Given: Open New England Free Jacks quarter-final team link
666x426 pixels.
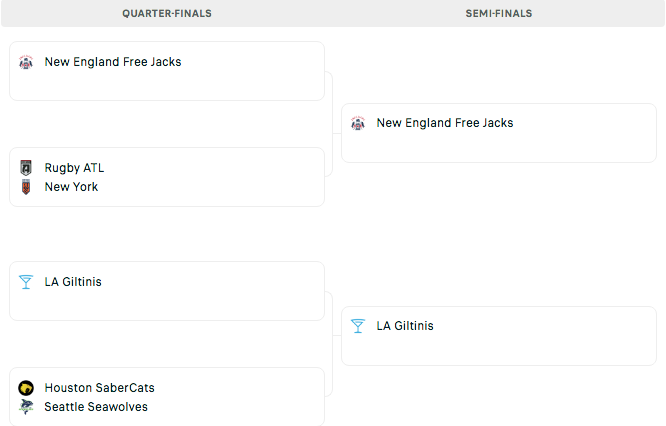Looking at the screenshot, I should pos(113,62).
